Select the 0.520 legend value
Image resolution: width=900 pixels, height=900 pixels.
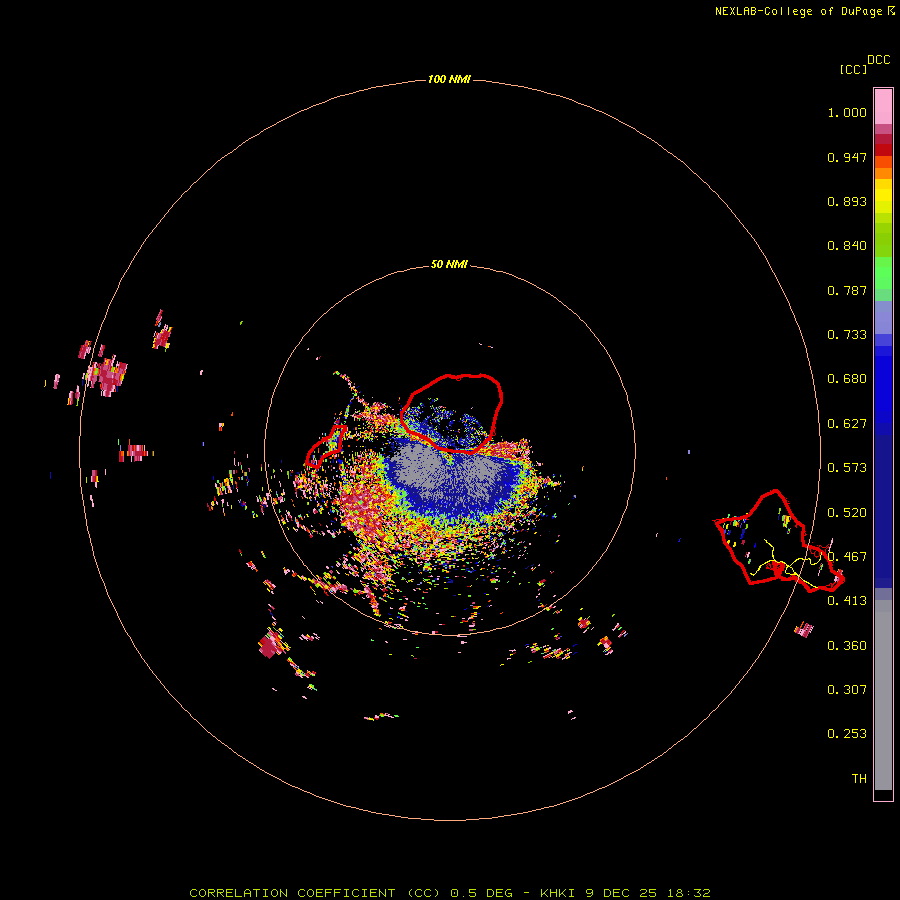847,513
